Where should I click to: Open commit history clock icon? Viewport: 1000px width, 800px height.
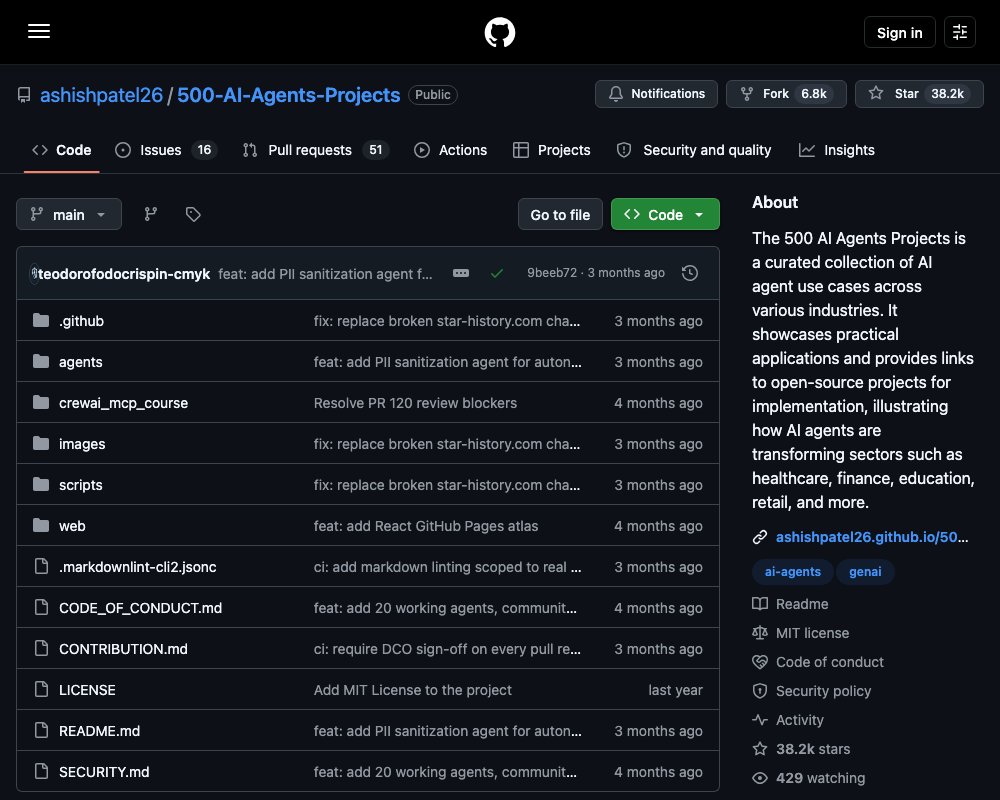(x=689, y=273)
